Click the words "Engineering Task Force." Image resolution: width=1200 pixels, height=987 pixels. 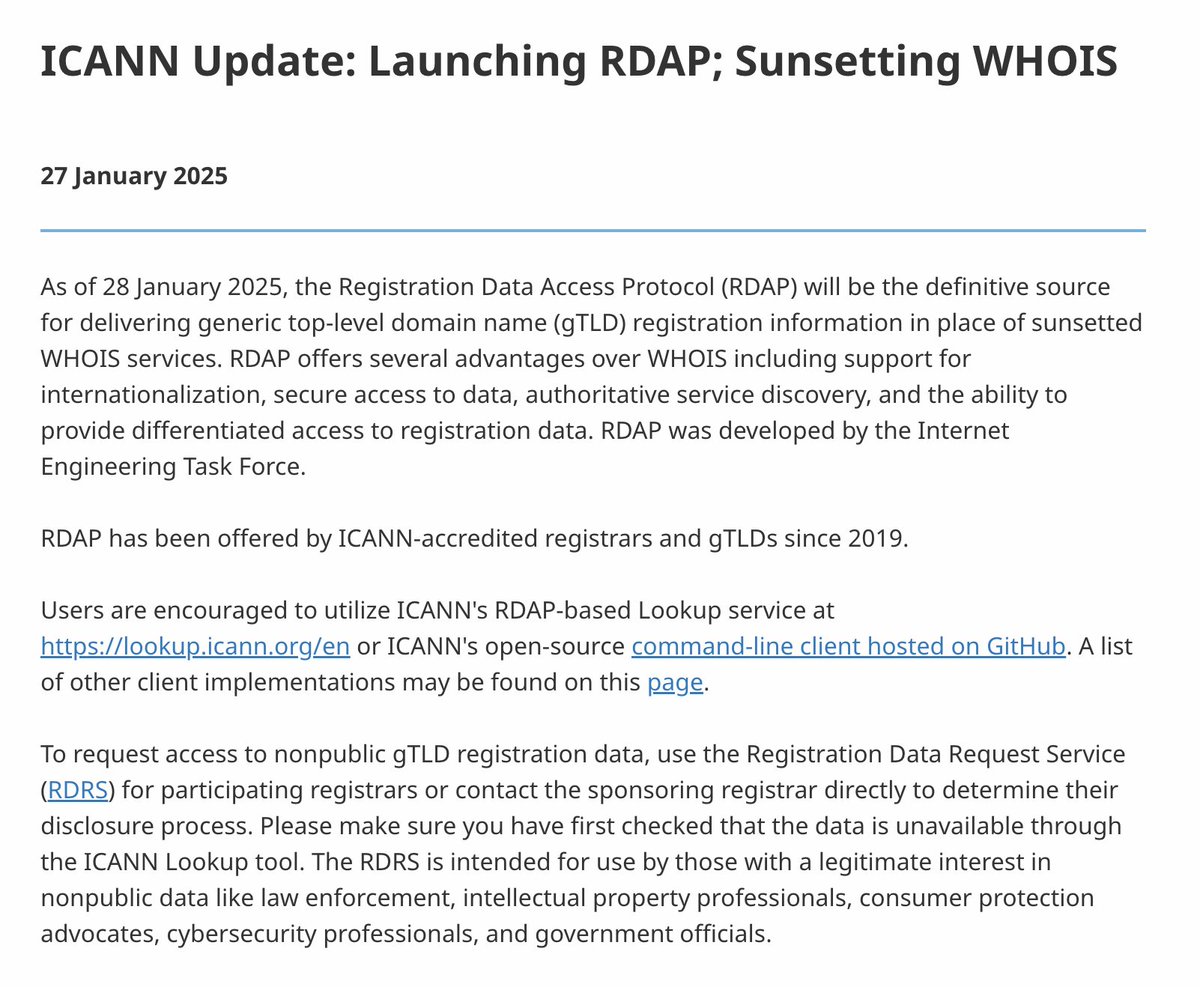[x=173, y=467]
